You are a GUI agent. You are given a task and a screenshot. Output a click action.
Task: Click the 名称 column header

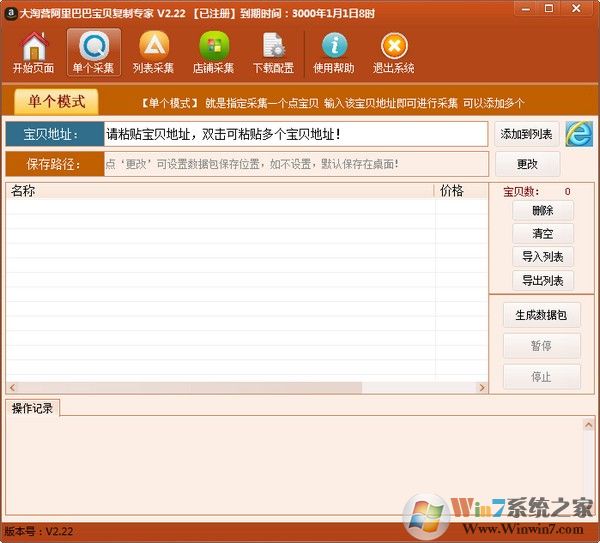tap(220, 191)
